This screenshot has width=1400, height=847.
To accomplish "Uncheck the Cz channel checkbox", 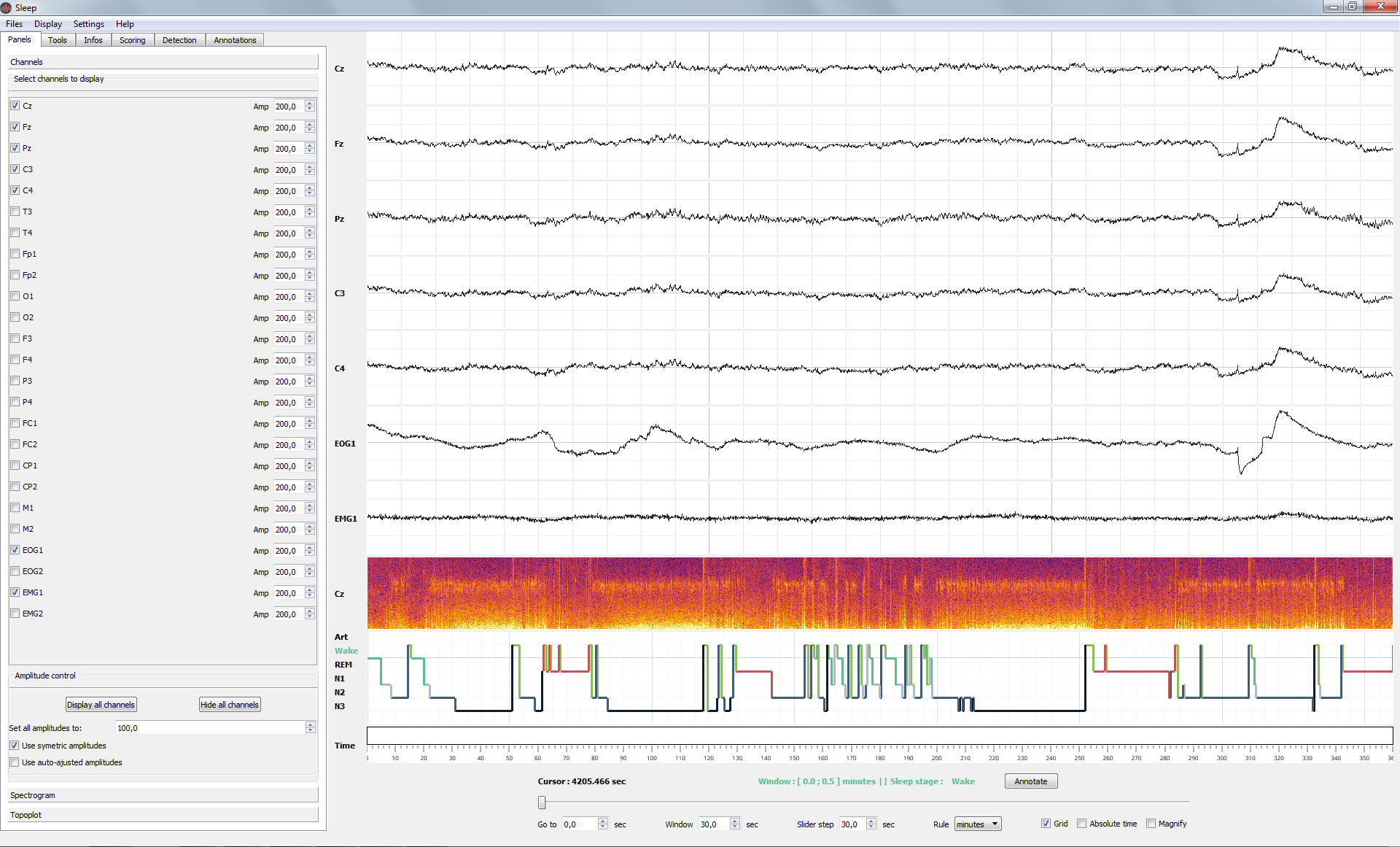I will [15, 106].
